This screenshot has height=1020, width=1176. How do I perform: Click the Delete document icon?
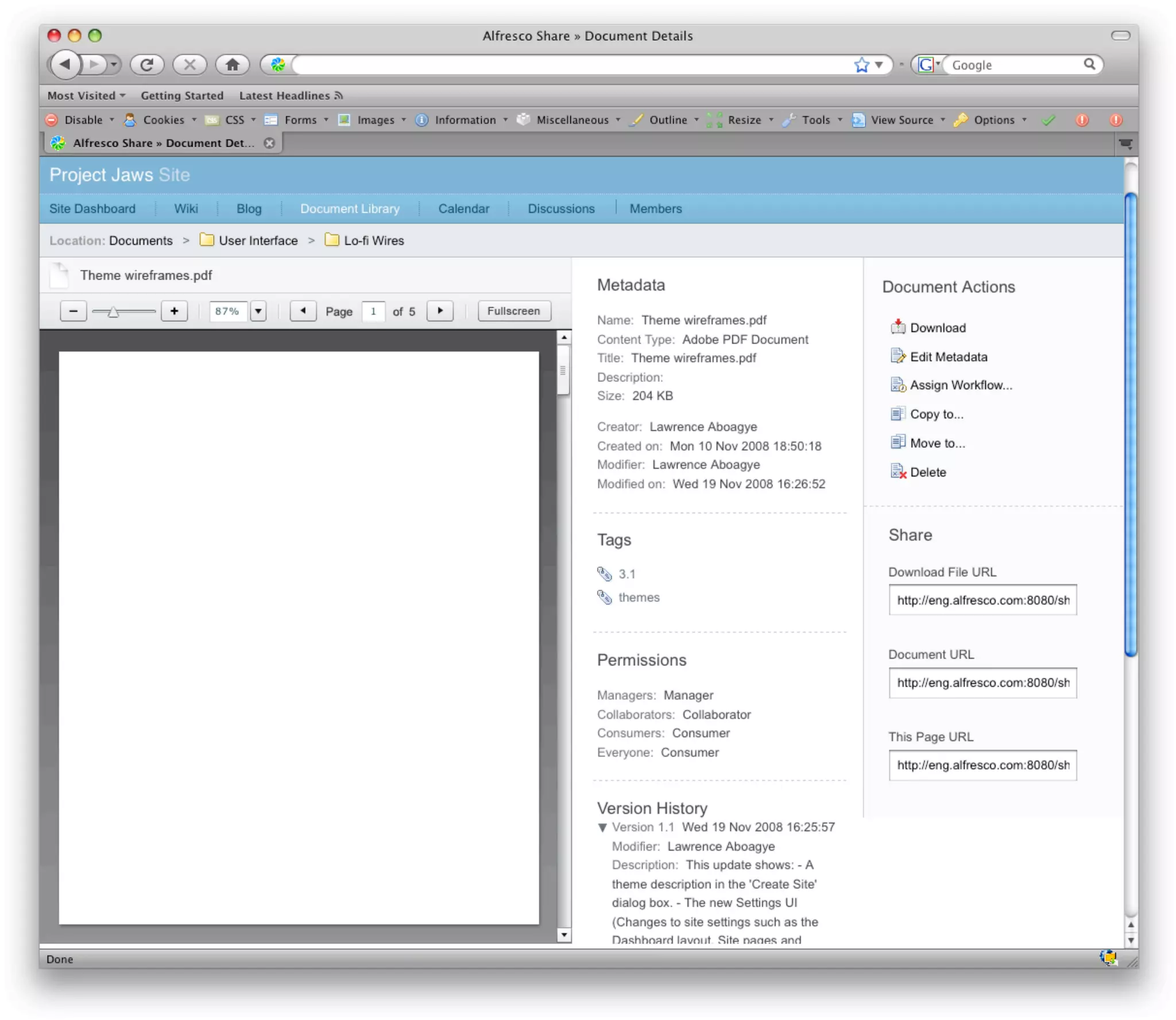pyautogui.click(x=897, y=472)
